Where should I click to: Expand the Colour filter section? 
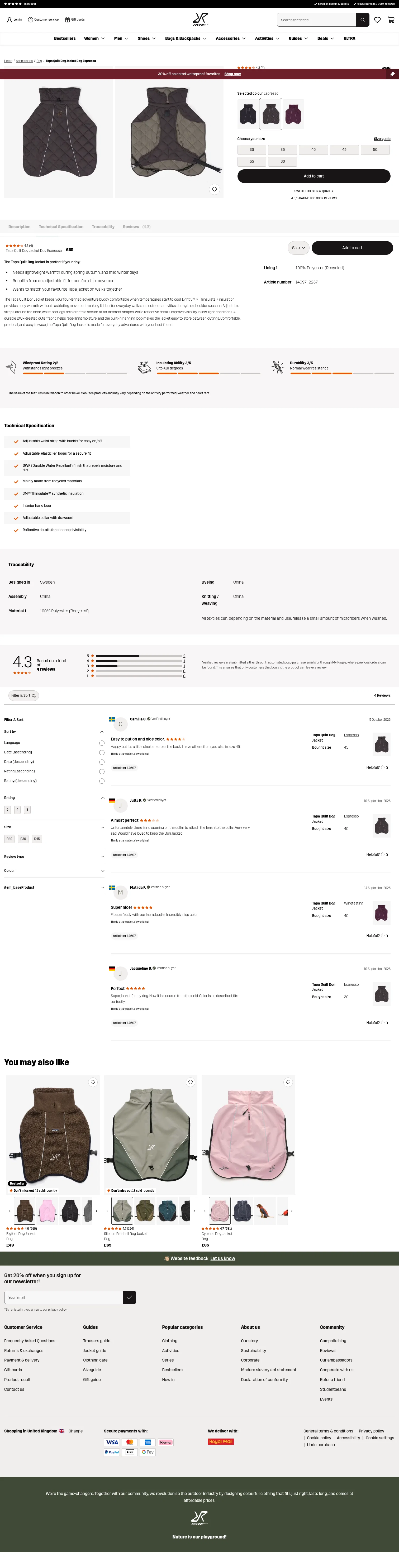click(x=102, y=870)
